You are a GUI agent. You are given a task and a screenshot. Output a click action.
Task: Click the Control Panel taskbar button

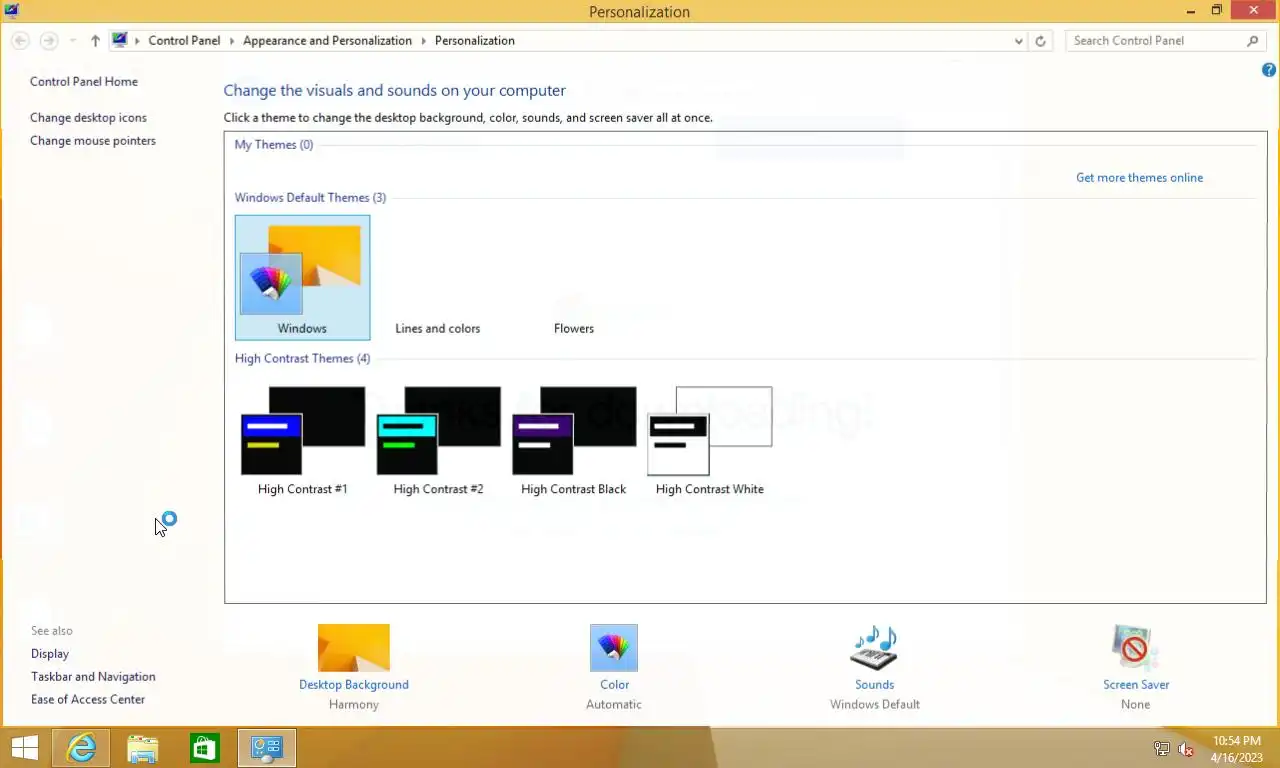click(267, 748)
